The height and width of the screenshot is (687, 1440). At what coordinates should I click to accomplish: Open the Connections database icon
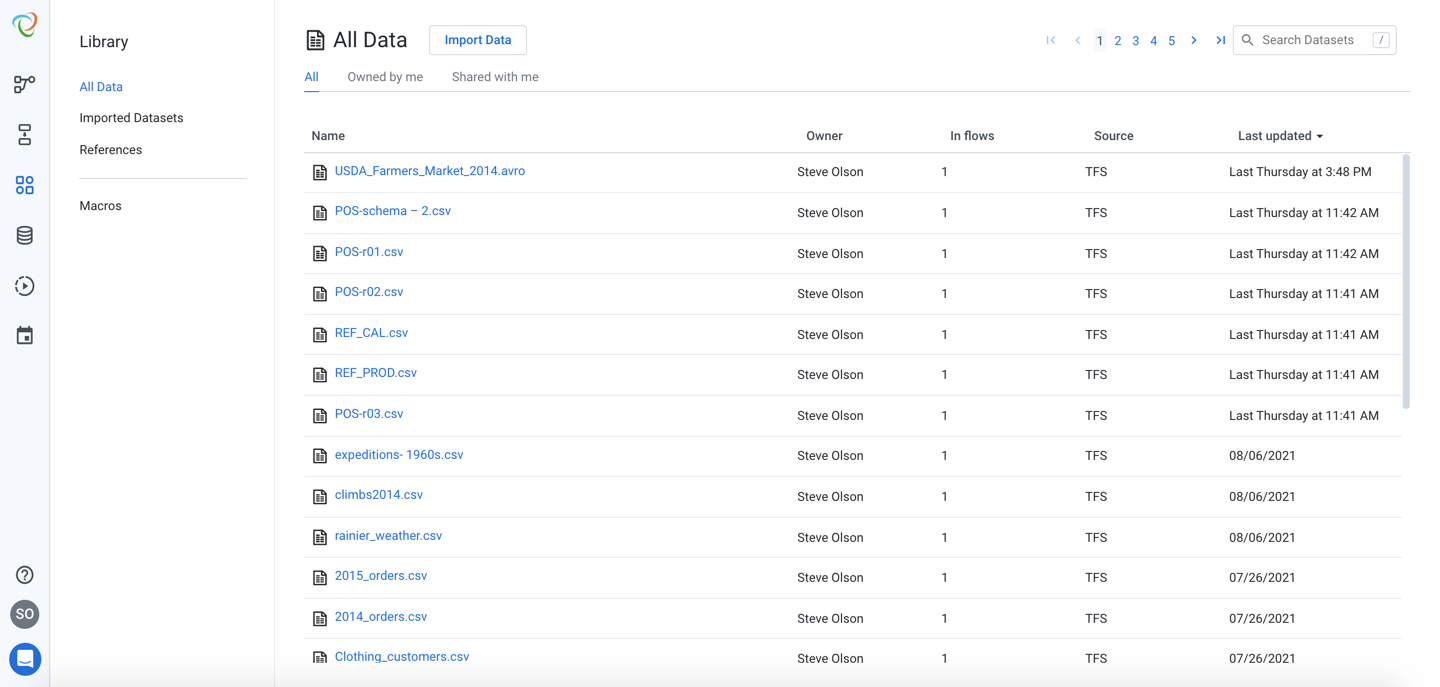pos(24,236)
